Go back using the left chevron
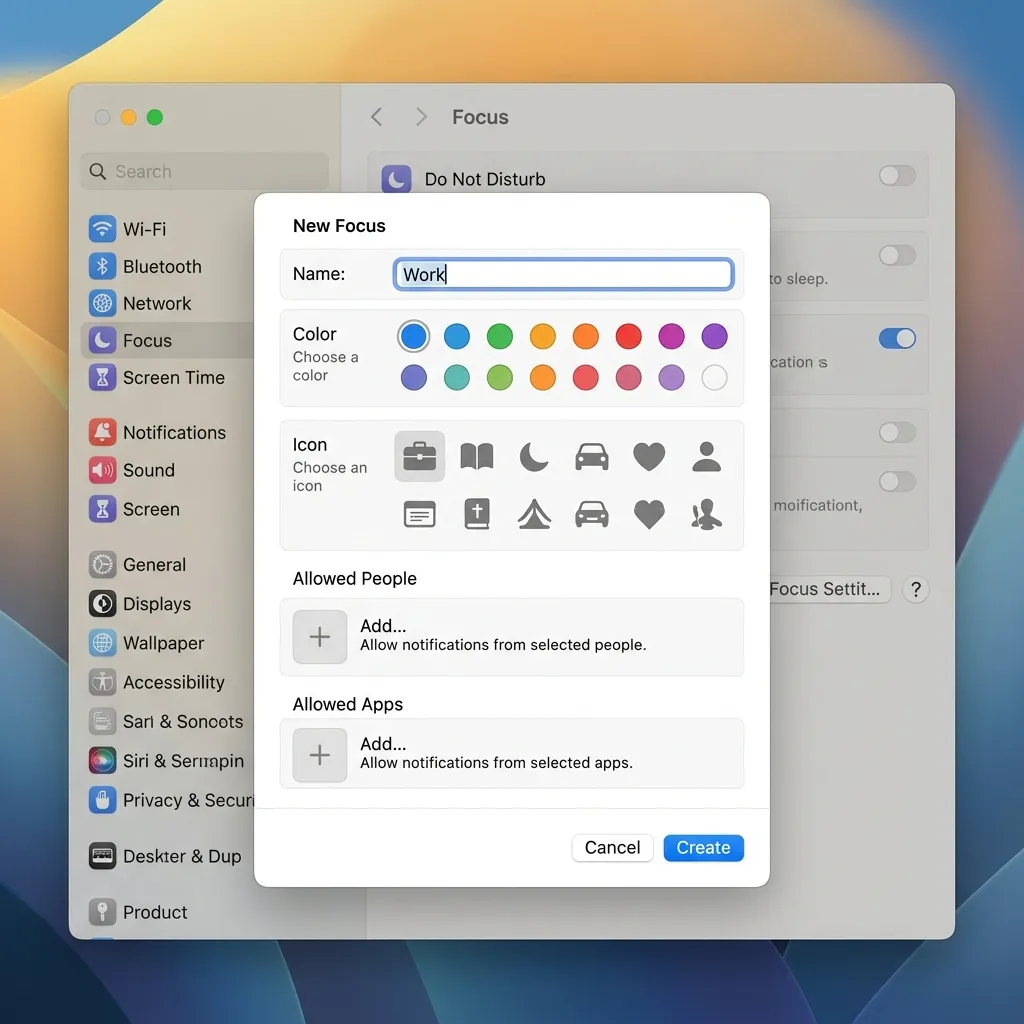Viewport: 1024px width, 1024px height. click(x=376, y=117)
